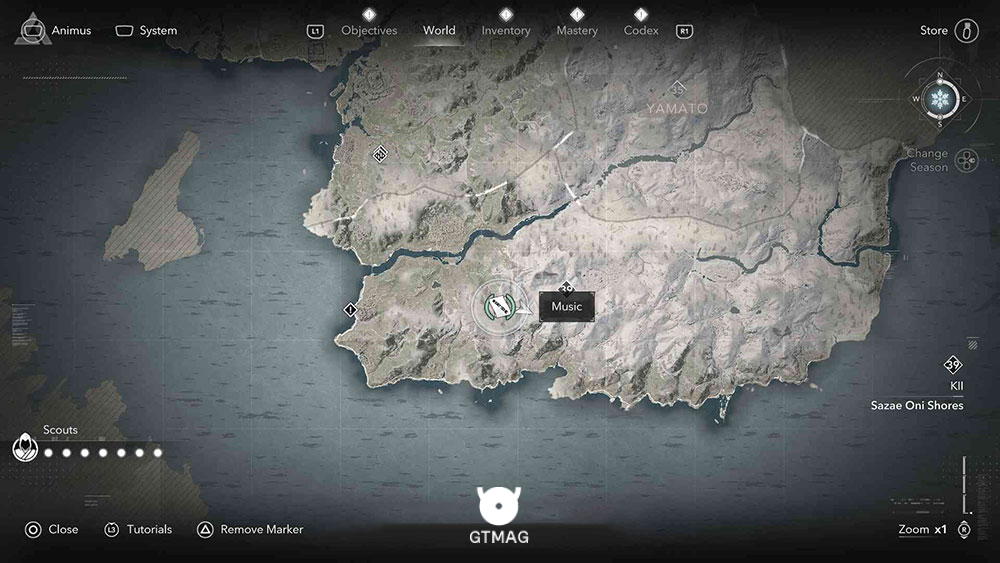Viewport: 1000px width, 563px height.
Task: Select the quest exclamation marker on southwest coast
Action: click(x=350, y=310)
